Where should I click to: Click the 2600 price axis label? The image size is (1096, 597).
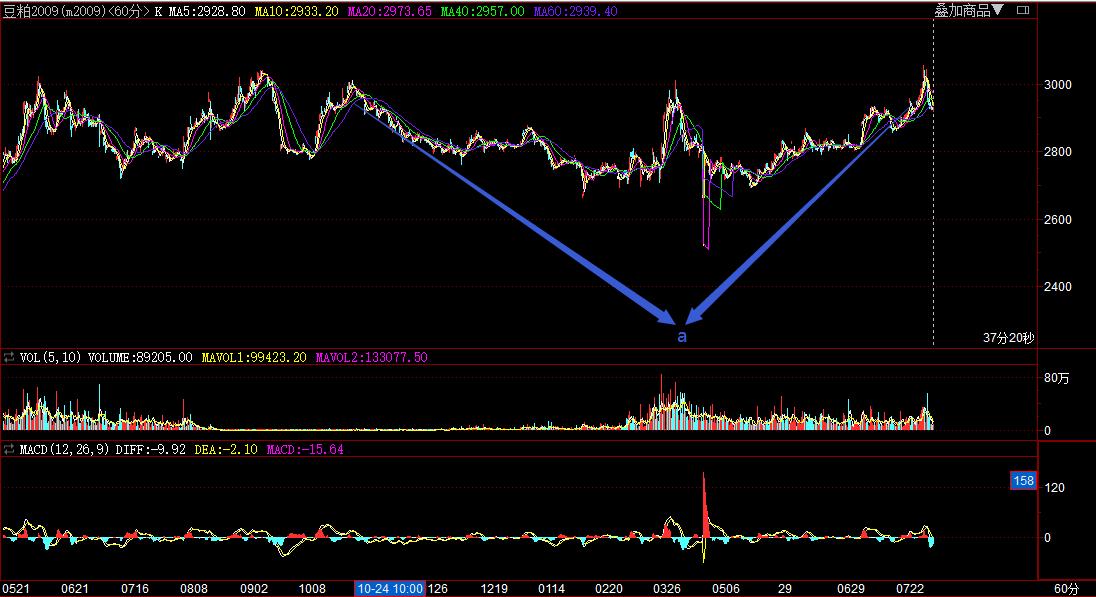click(1058, 220)
